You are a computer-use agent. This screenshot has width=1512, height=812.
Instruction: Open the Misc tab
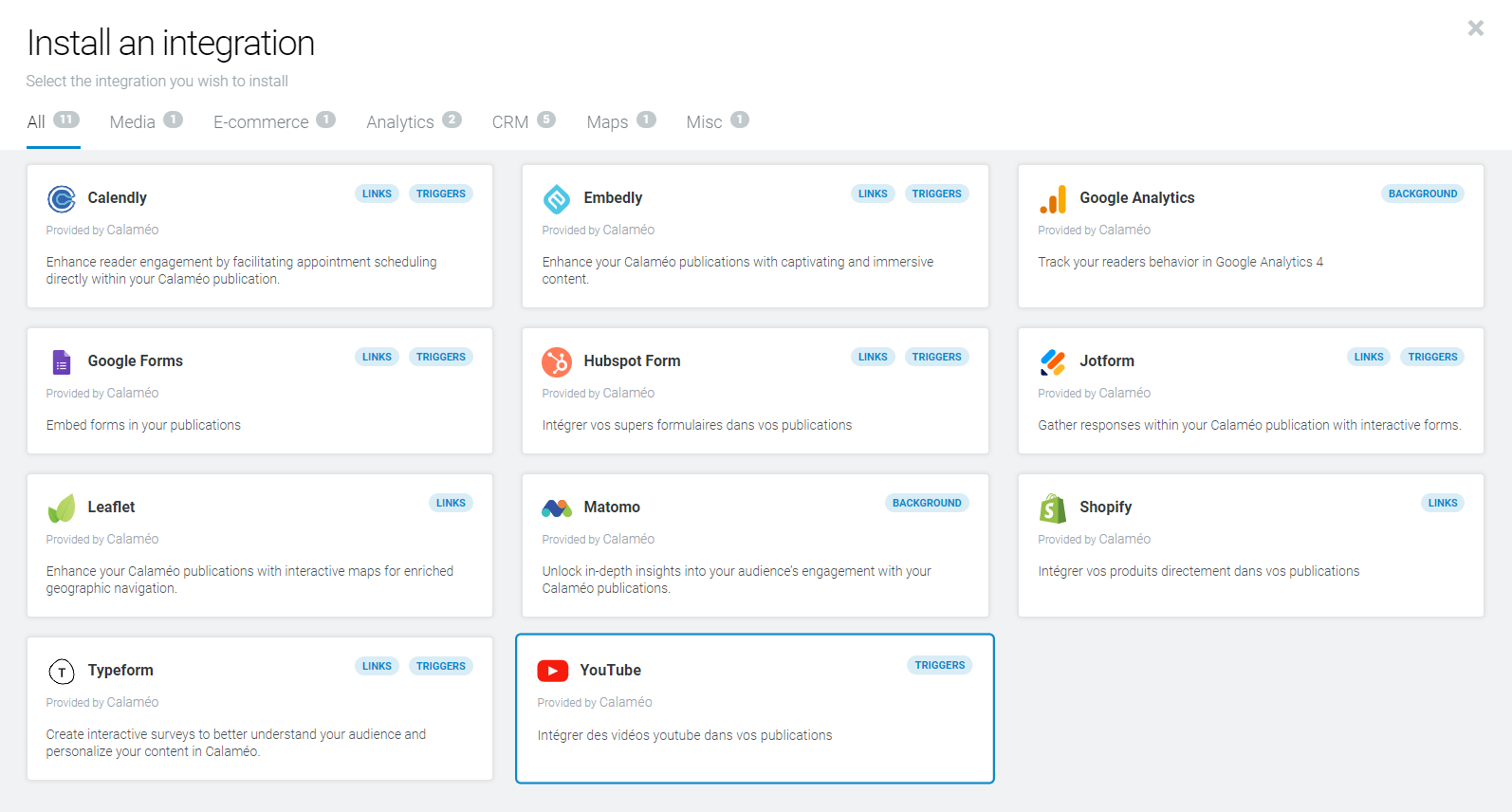pyautogui.click(x=717, y=122)
